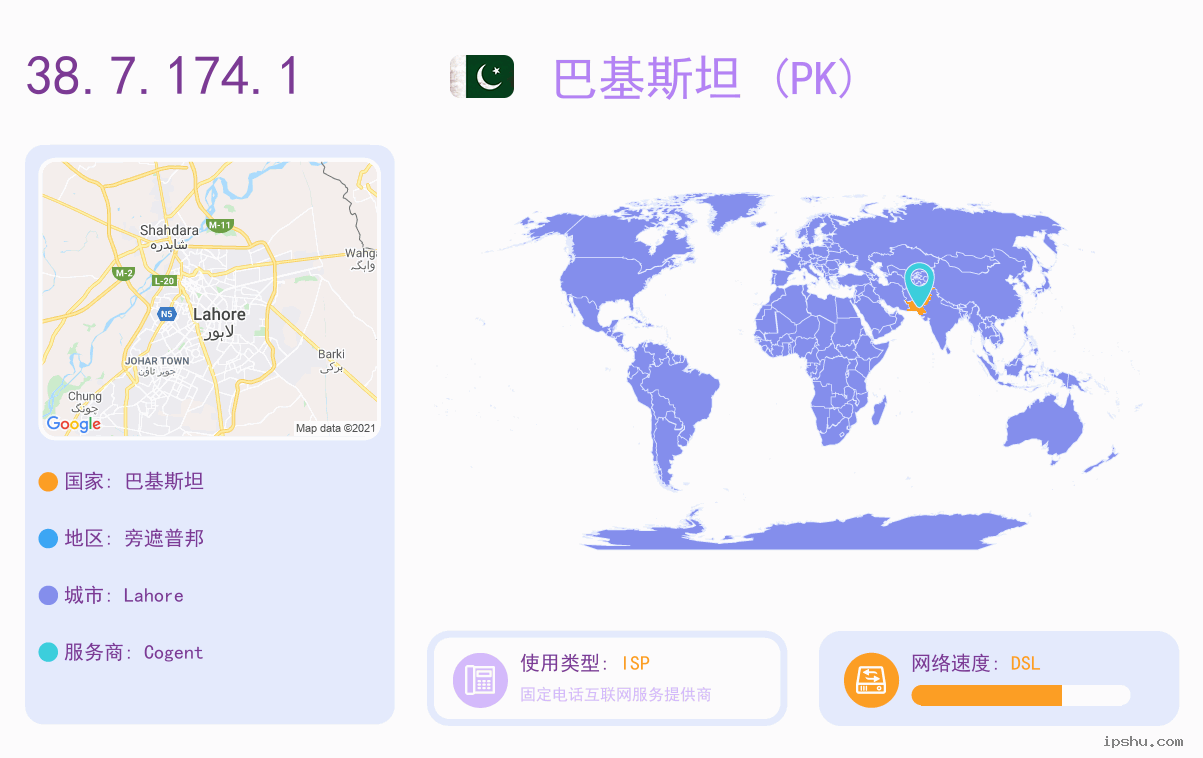The width and height of the screenshot is (1203, 758).
Task: Click the orange network speed drive icon
Action: point(872,680)
